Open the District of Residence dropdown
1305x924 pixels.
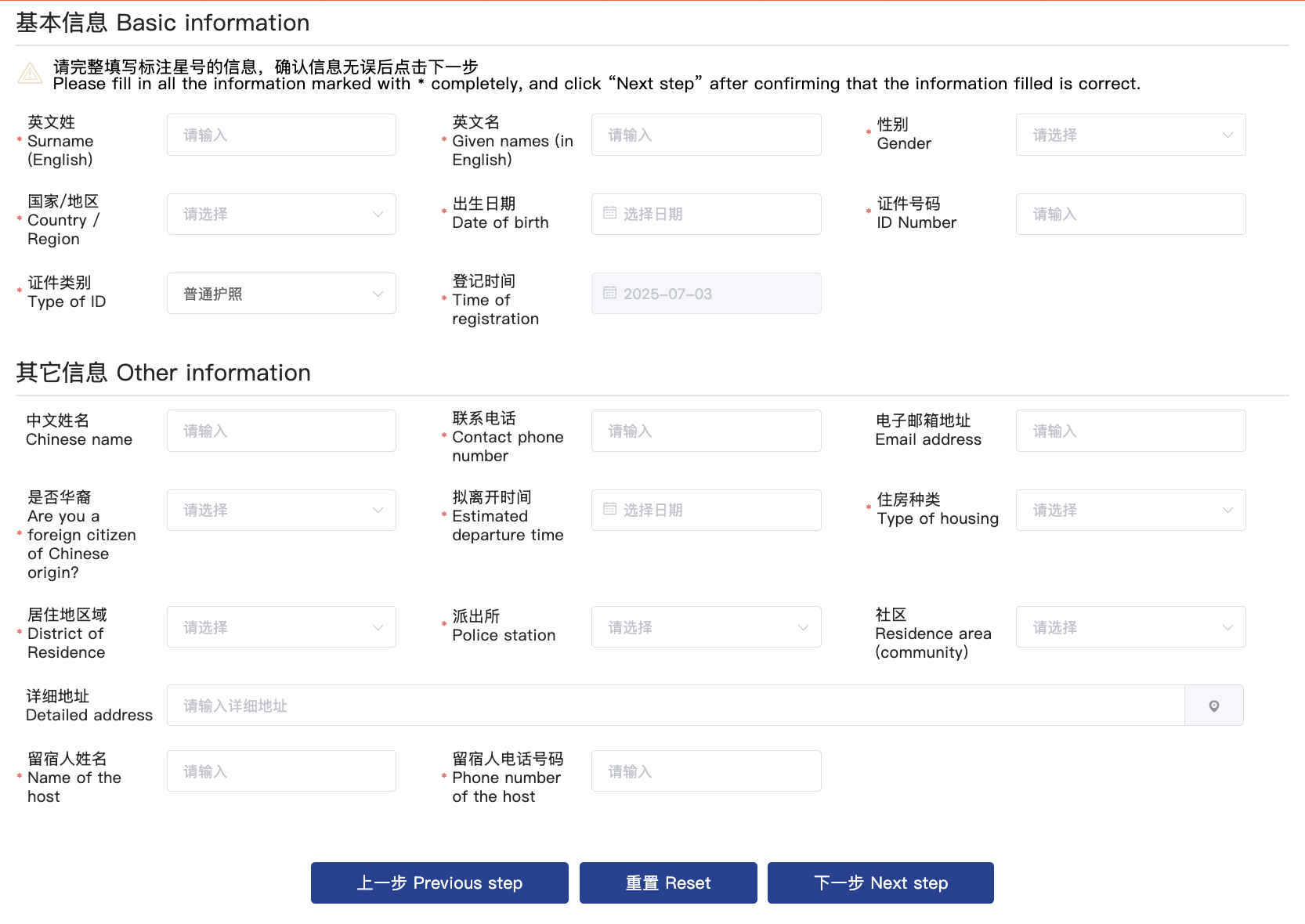[281, 627]
